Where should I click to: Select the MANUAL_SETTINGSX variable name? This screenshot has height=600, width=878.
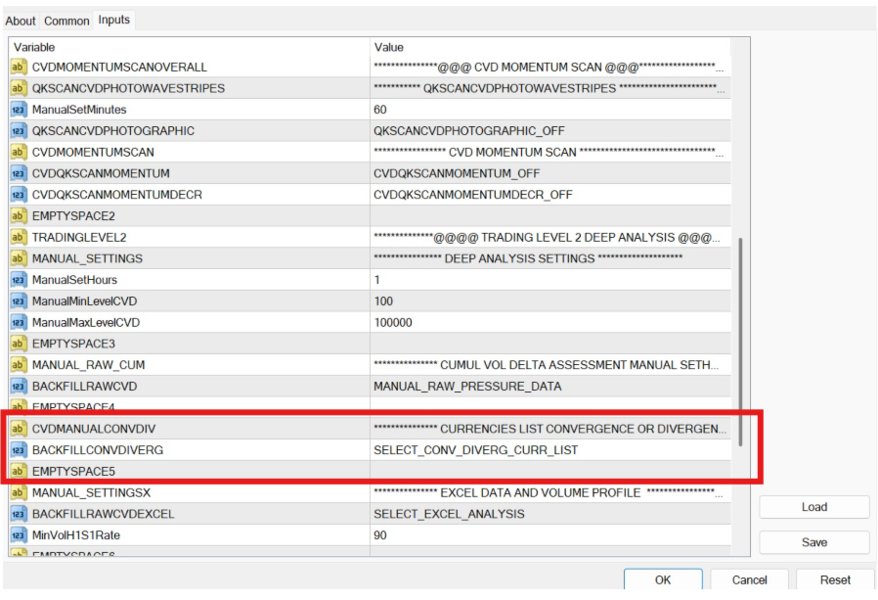click(91, 493)
